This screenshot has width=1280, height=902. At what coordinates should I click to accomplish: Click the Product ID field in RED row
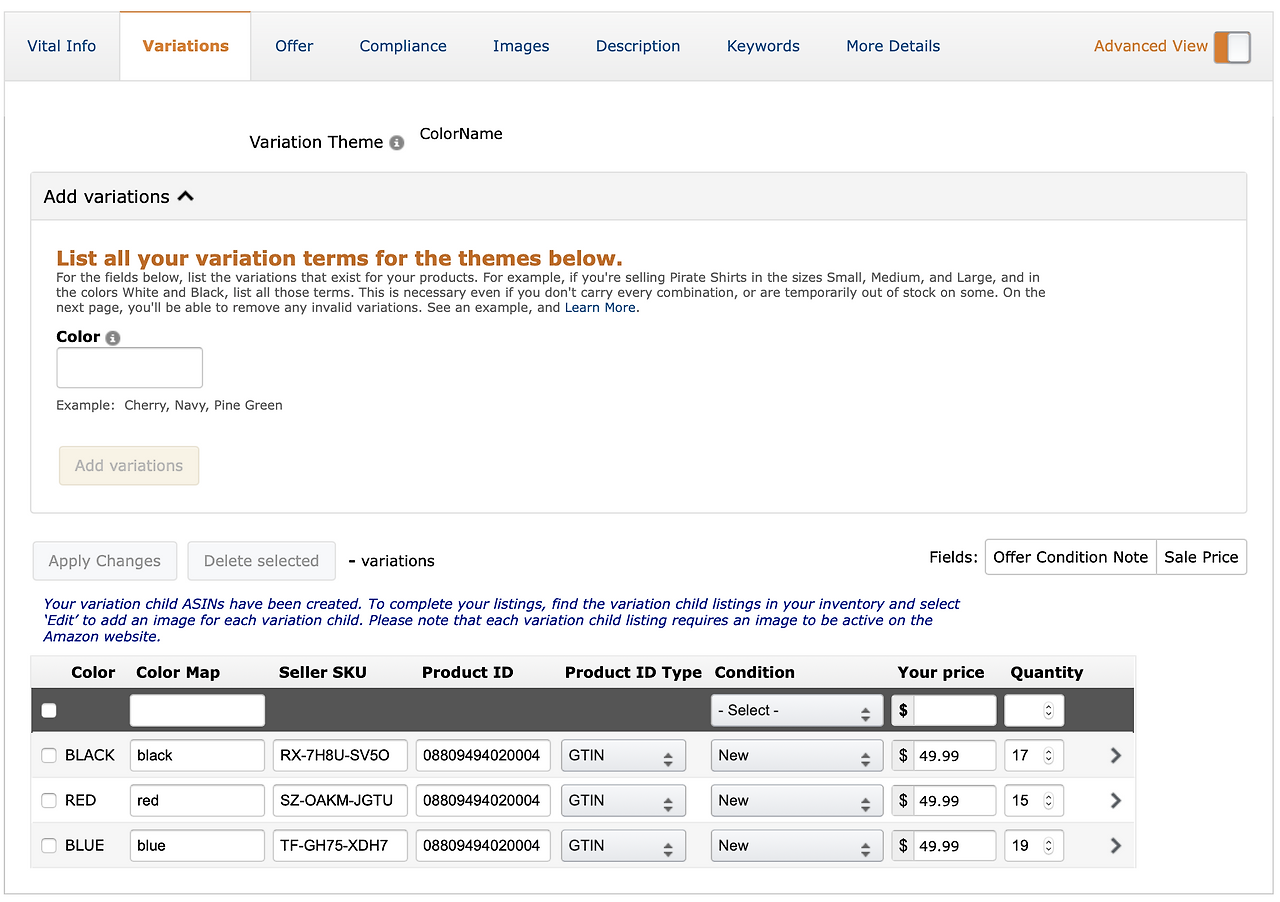coord(484,801)
